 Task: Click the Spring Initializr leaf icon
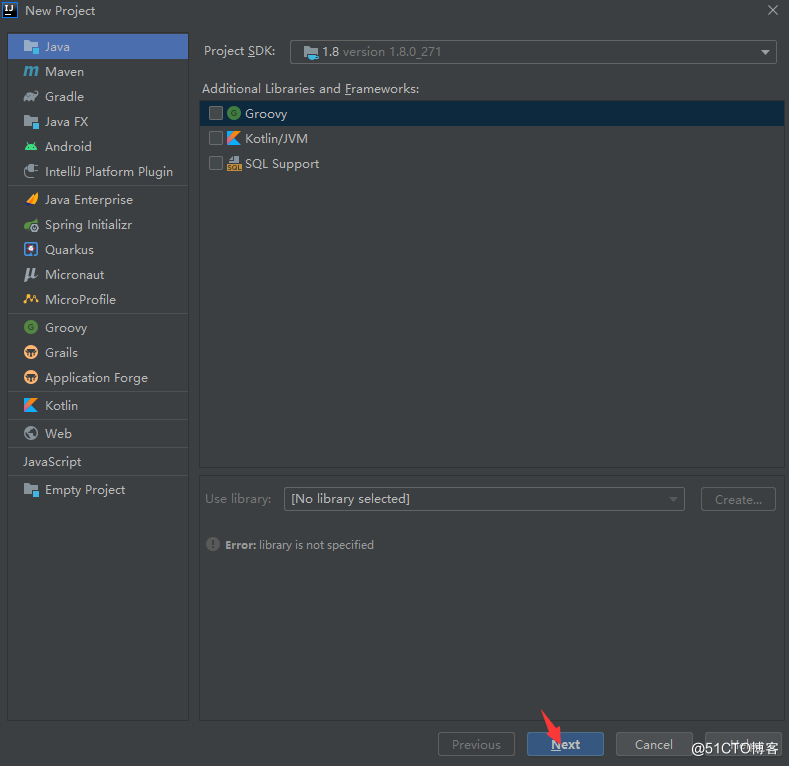pos(31,225)
